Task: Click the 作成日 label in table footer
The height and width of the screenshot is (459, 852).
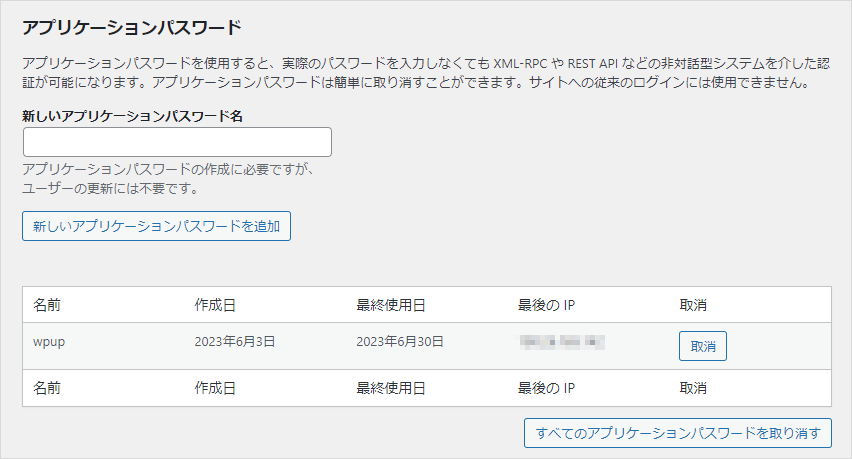Action: pyautogui.click(x=215, y=388)
